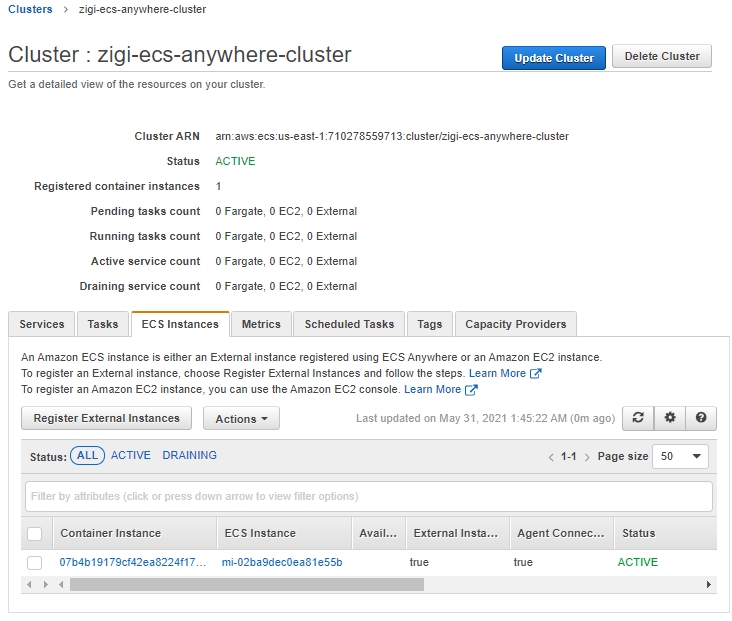Click the refresh instances icon

638,418
